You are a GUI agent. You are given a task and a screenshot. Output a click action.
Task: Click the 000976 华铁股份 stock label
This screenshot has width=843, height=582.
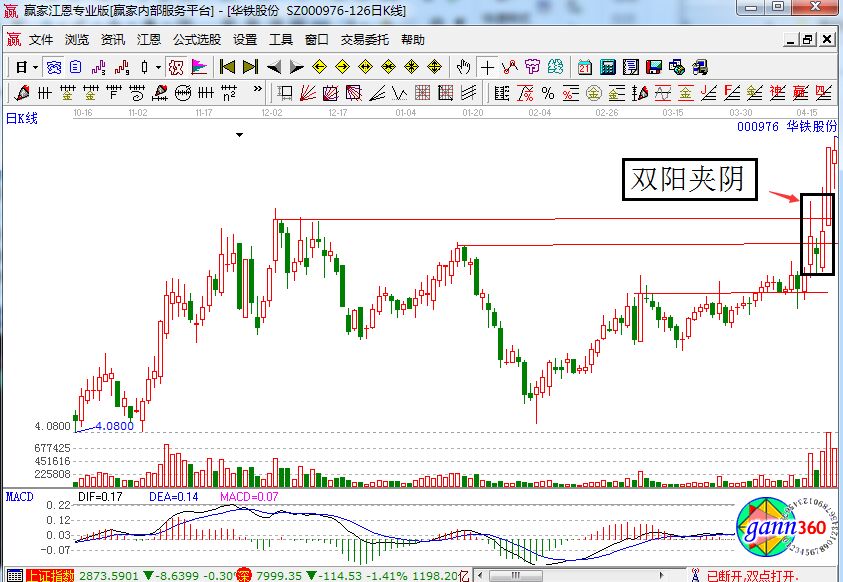click(x=787, y=127)
